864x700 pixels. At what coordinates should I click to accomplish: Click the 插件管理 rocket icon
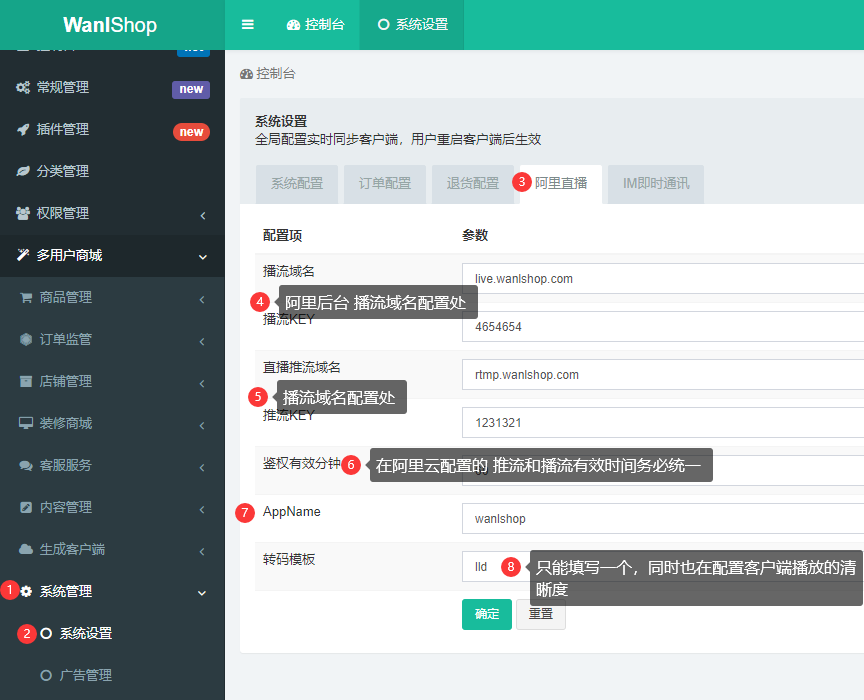[23, 130]
